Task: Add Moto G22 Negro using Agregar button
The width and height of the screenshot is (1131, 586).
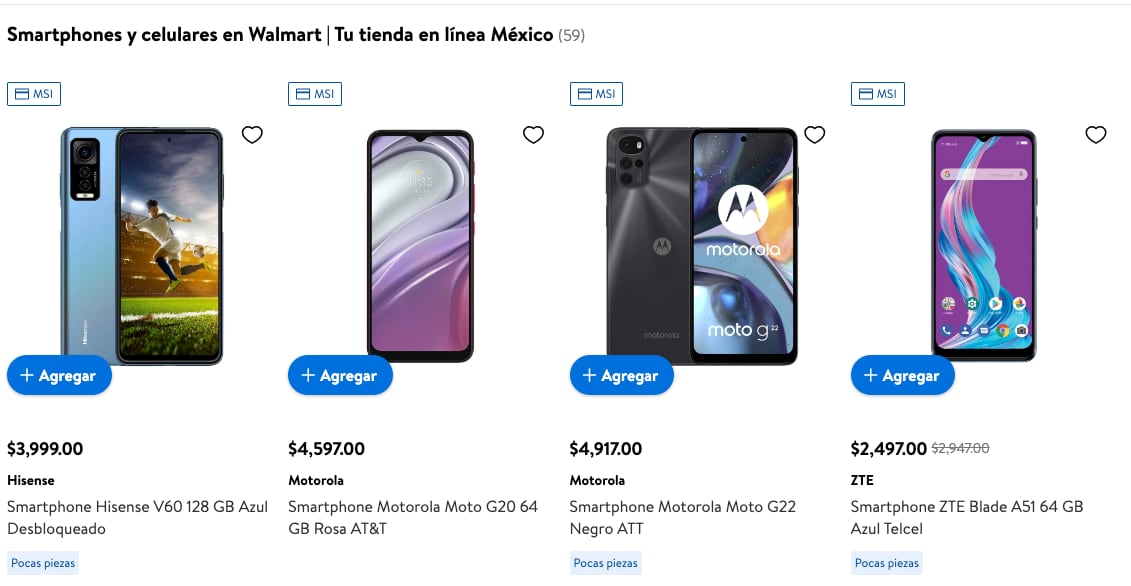Action: pos(622,376)
